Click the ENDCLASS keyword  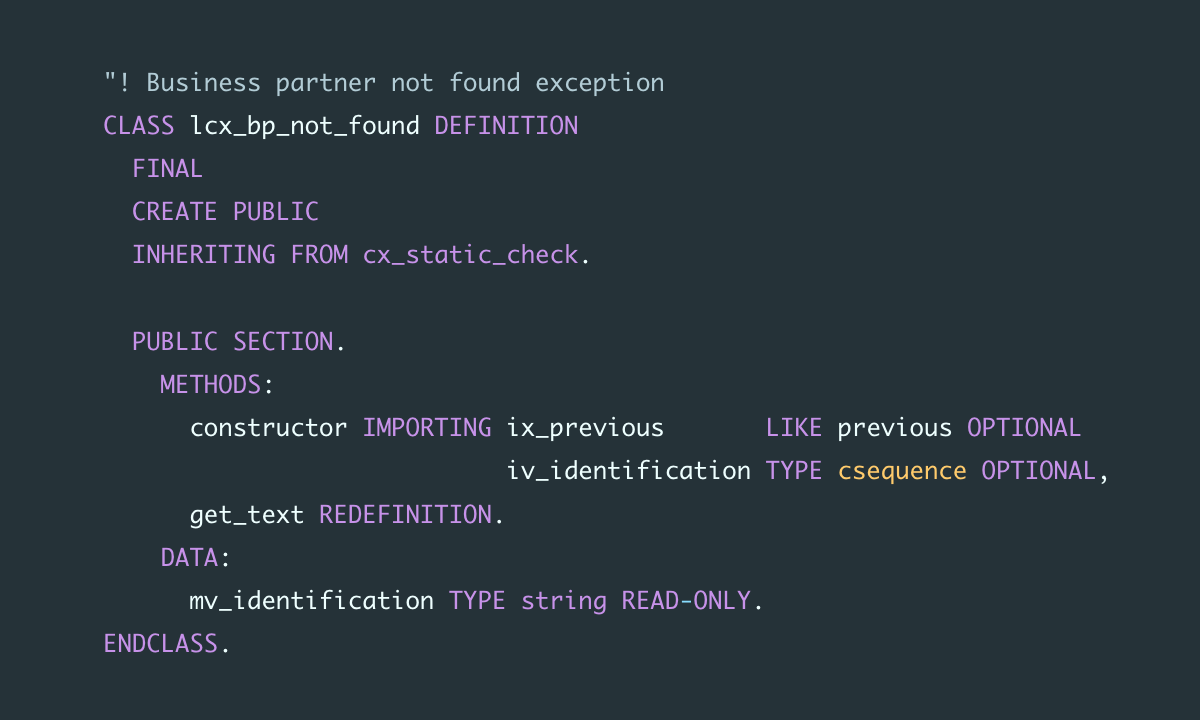(x=160, y=644)
